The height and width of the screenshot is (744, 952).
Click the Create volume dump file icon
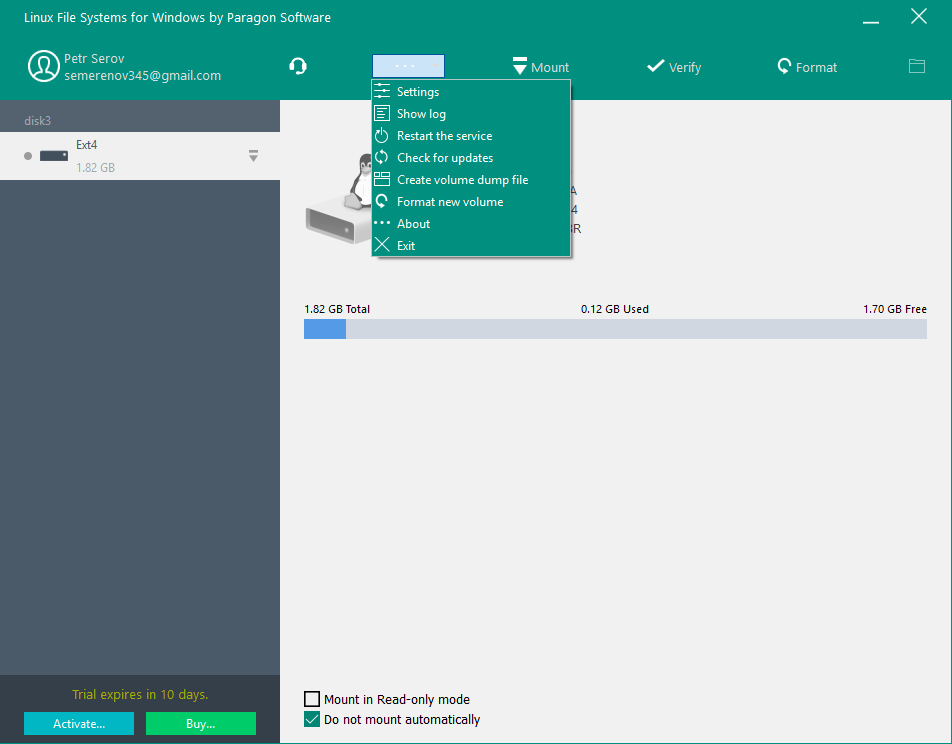pos(382,180)
